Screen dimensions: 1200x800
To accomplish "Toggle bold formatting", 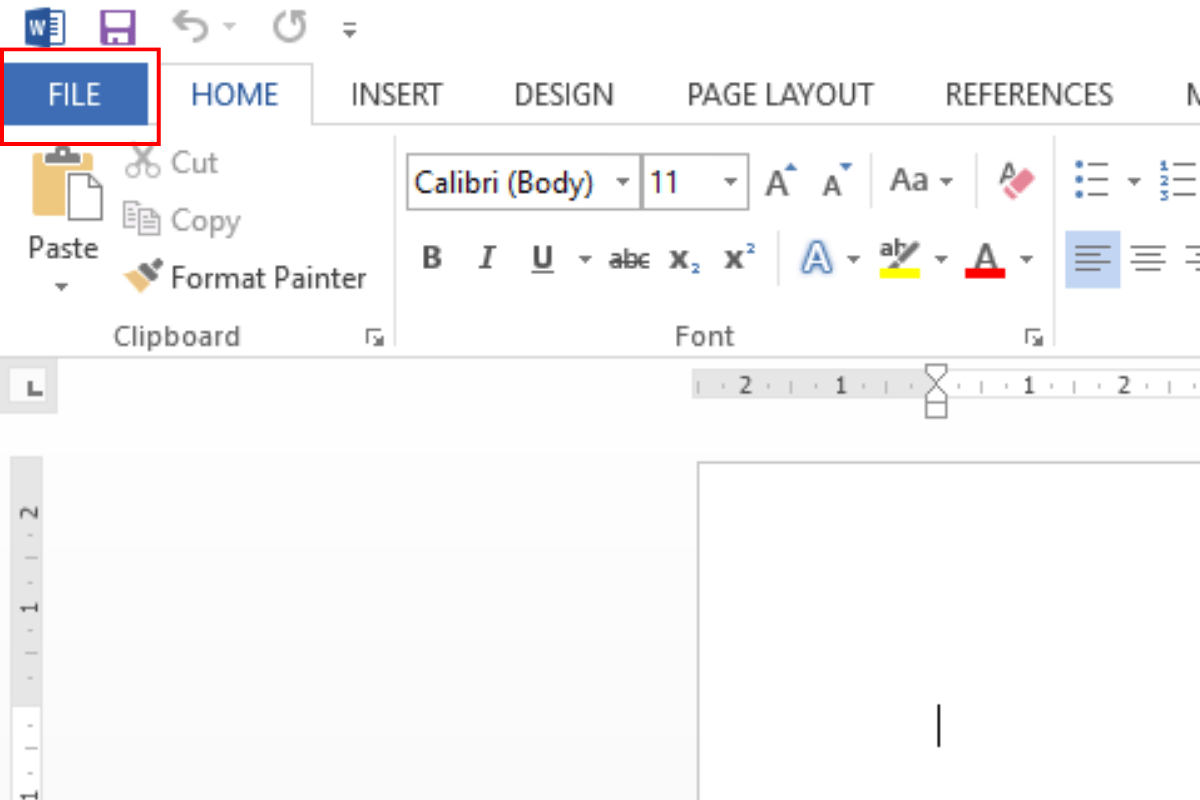I will (431, 257).
